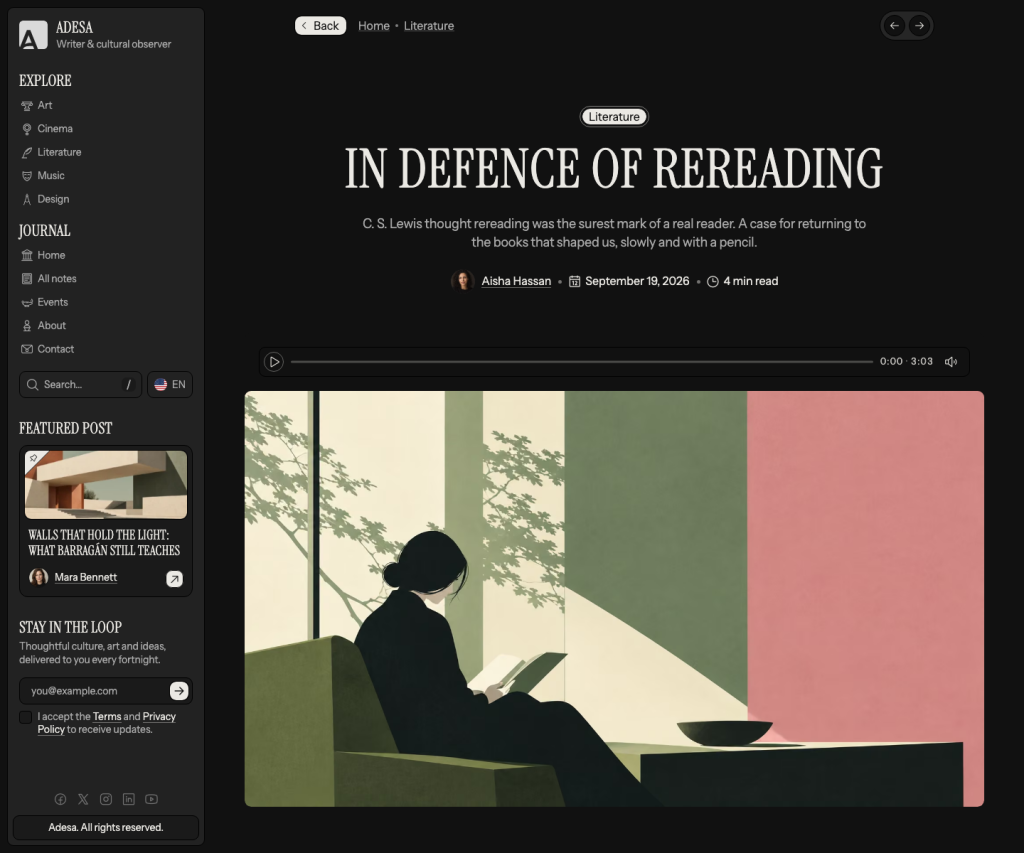Mute the audio with the speaker icon

[x=951, y=362]
